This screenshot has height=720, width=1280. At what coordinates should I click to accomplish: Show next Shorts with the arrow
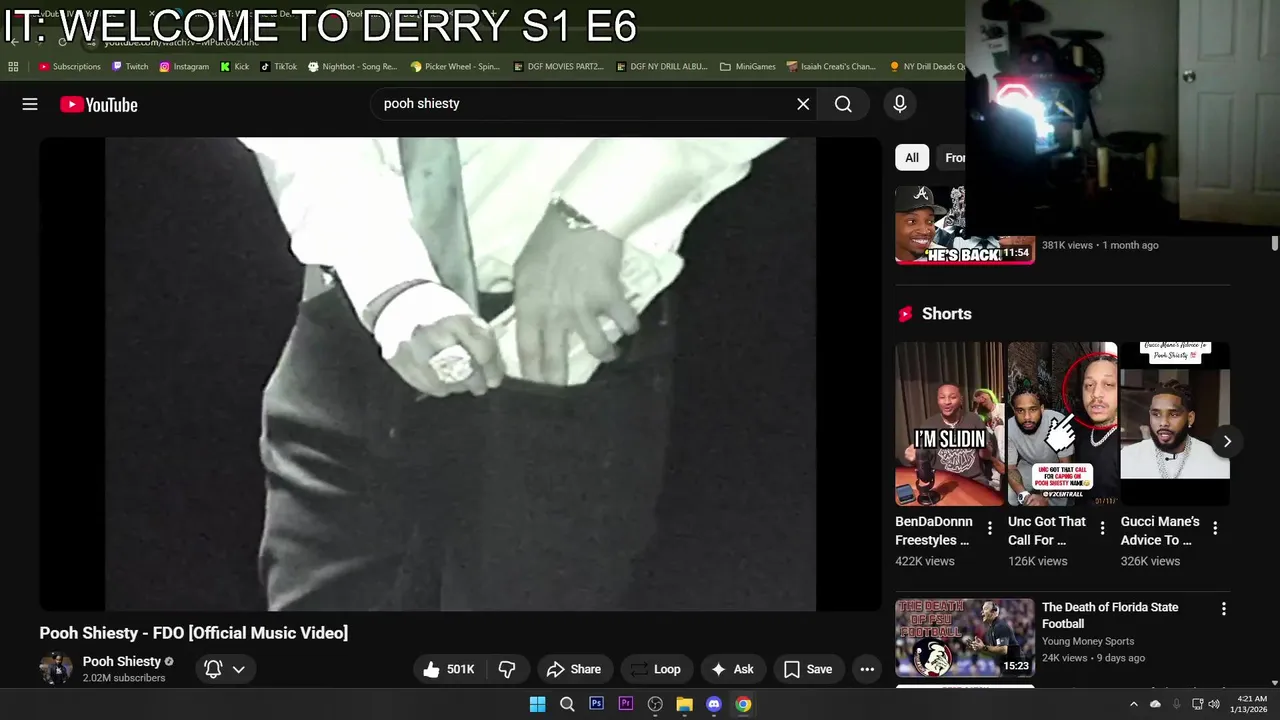tap(1227, 442)
